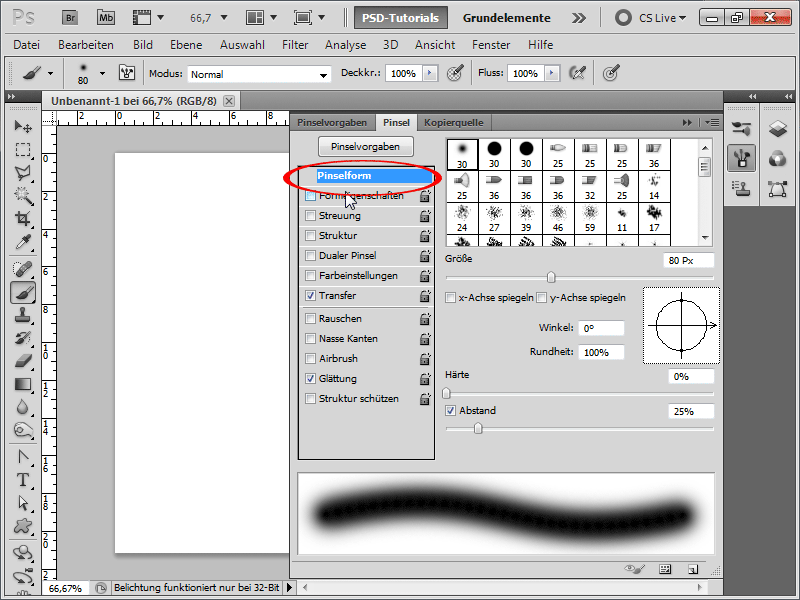Toggle tablet pressure for size icon
800x600 pixels.
tap(611, 73)
